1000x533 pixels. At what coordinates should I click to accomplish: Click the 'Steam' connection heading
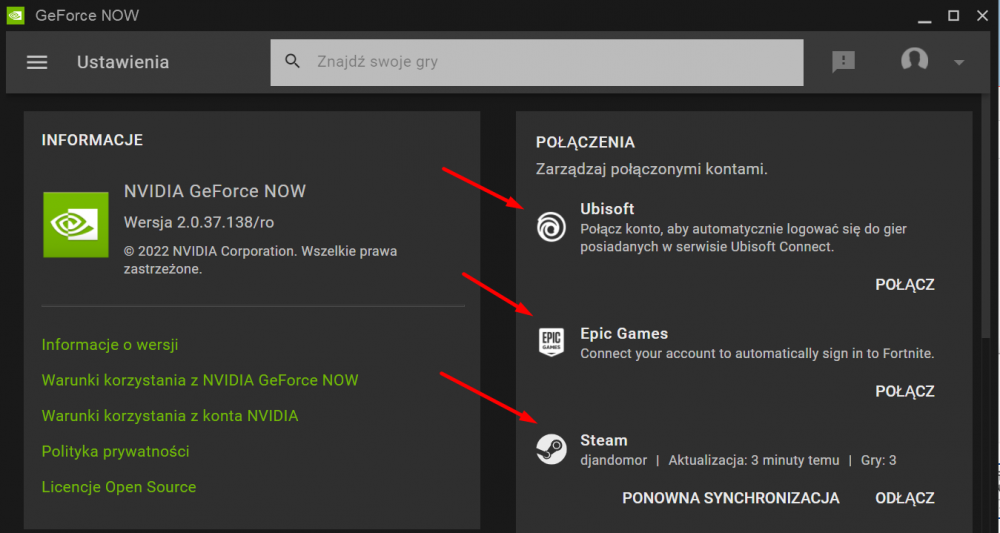point(604,440)
